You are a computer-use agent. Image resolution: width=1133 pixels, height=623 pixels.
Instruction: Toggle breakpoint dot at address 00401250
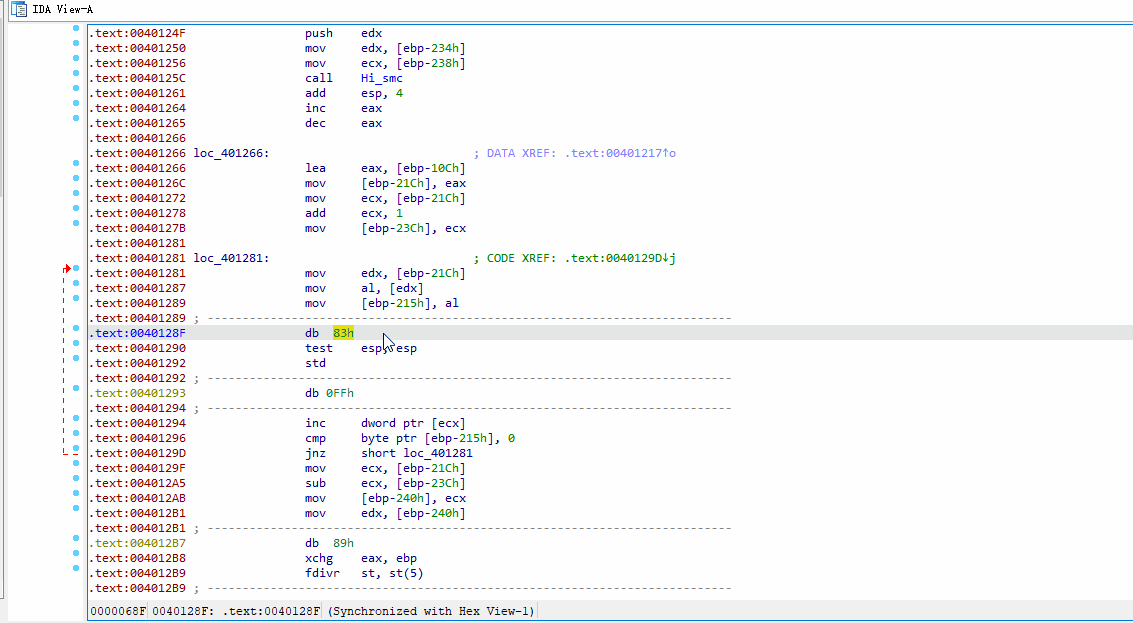tap(76, 43)
